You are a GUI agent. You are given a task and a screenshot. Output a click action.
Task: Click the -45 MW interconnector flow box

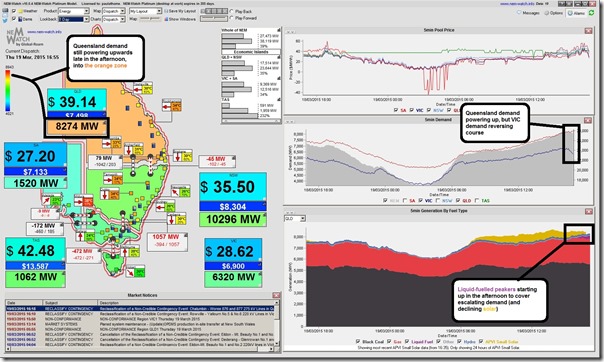click(x=217, y=161)
